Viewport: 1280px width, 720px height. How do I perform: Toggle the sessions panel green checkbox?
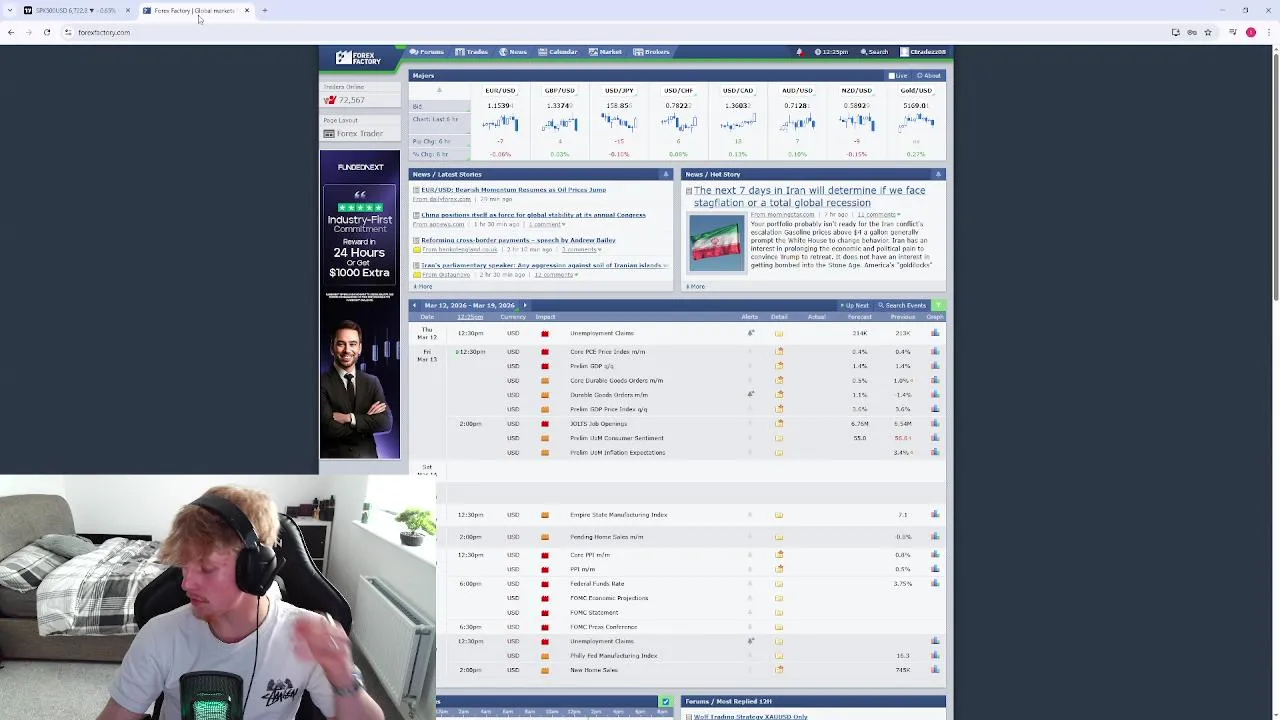[665, 702]
